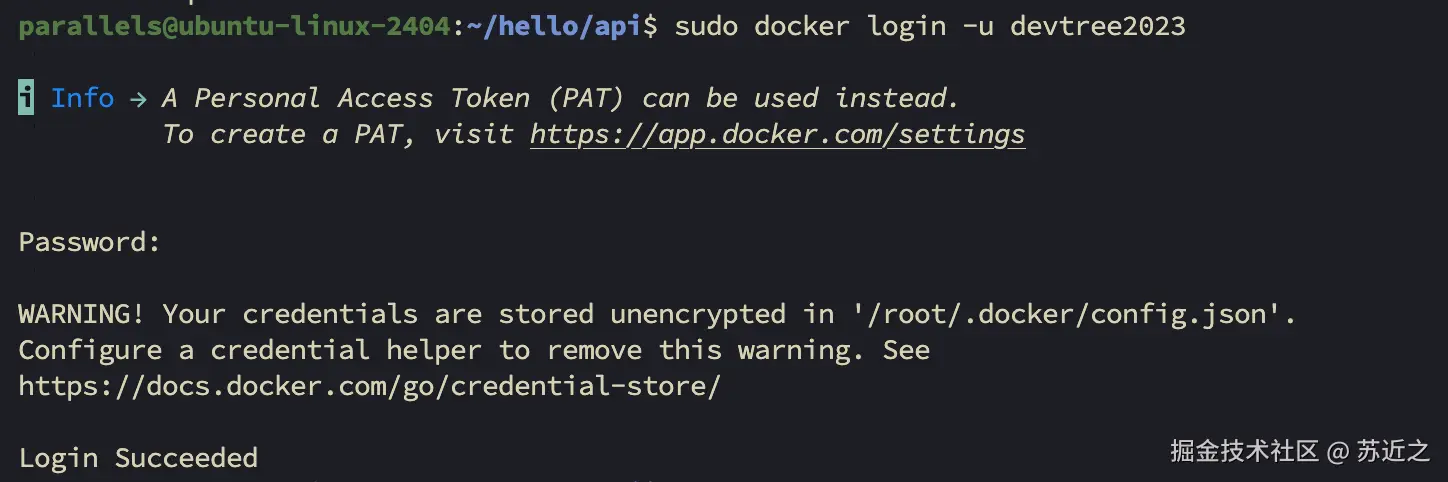Open the docs.docker.com credential-store URL

[369, 386]
